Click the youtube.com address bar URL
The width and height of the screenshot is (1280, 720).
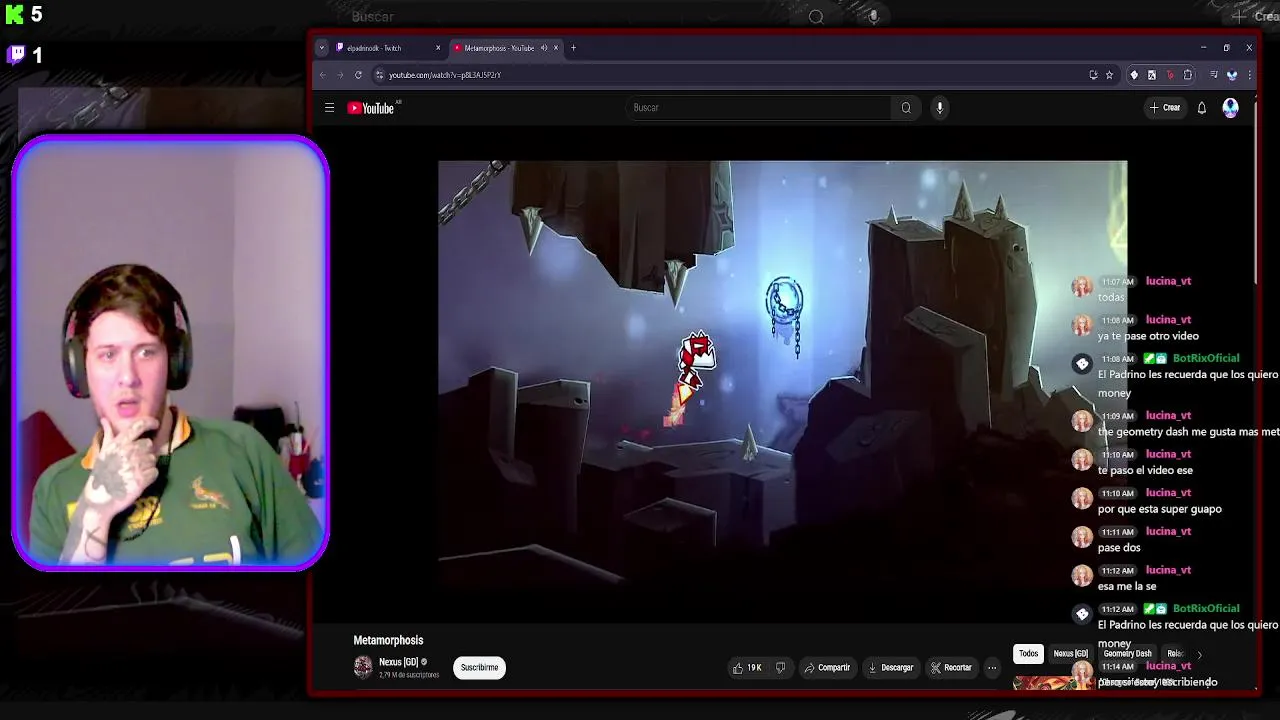click(x=444, y=75)
